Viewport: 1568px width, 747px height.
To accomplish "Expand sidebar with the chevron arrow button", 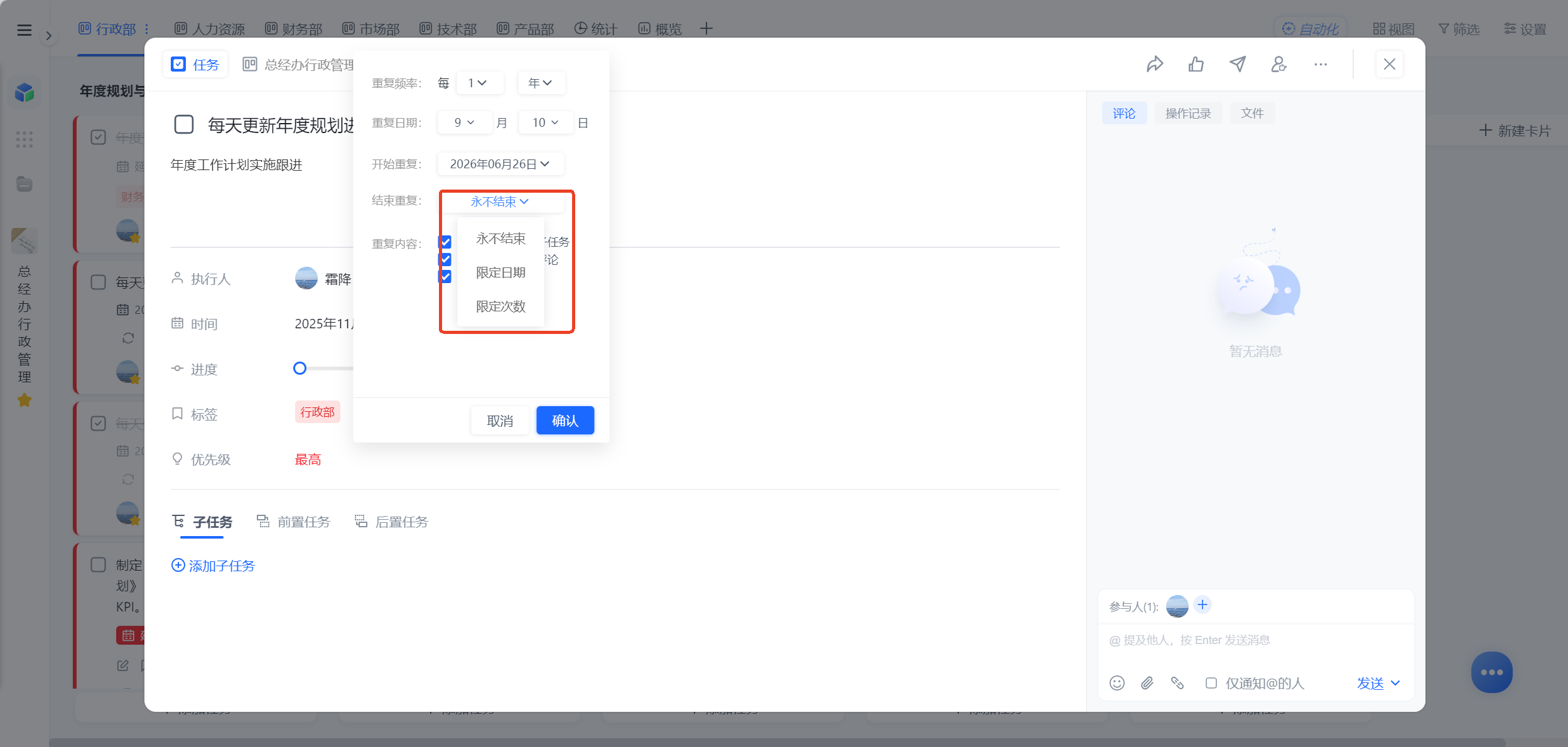I will (48, 36).
